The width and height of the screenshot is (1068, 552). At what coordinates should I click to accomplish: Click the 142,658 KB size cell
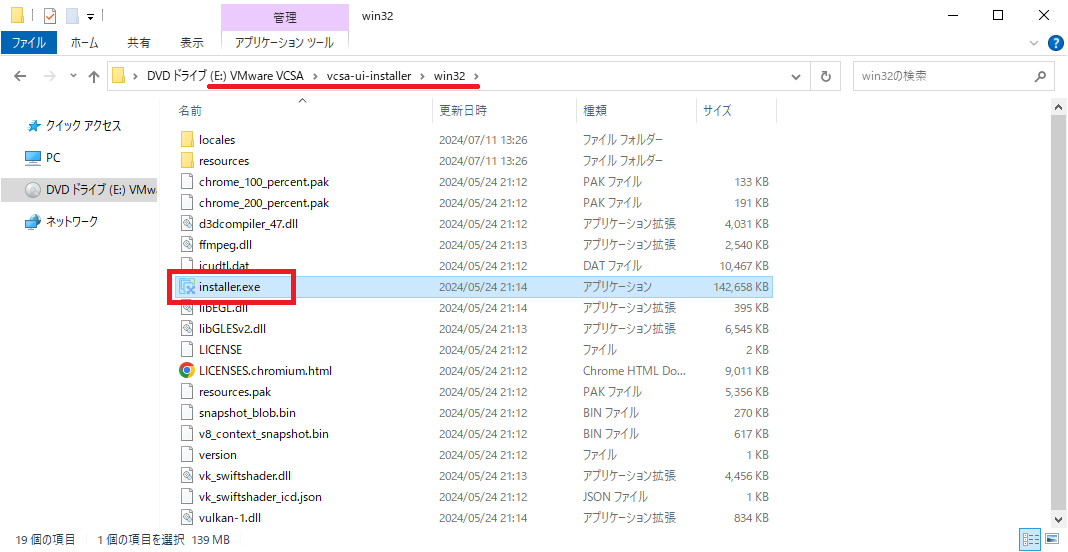click(x=741, y=288)
